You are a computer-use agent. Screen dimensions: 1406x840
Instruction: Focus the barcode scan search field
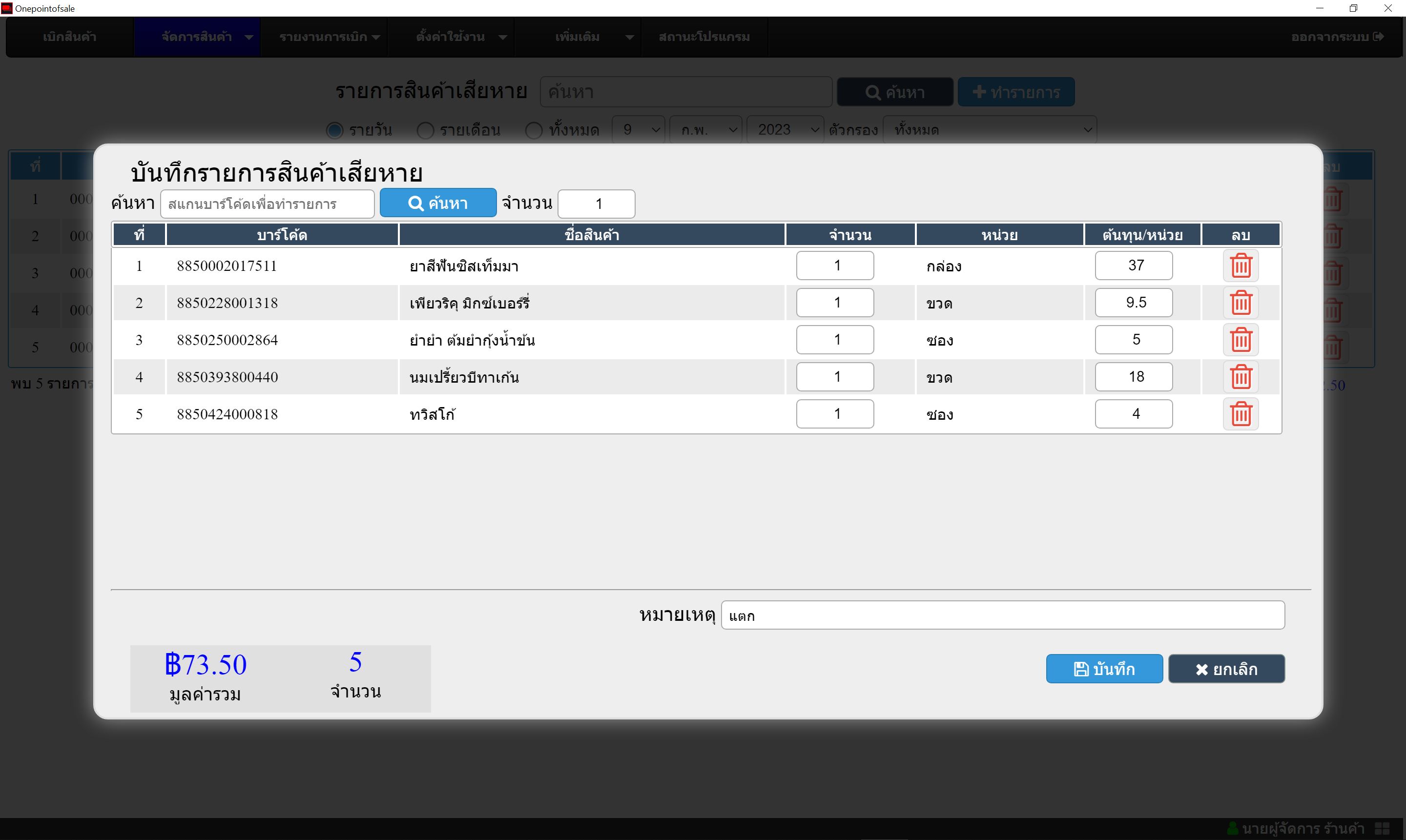point(267,204)
